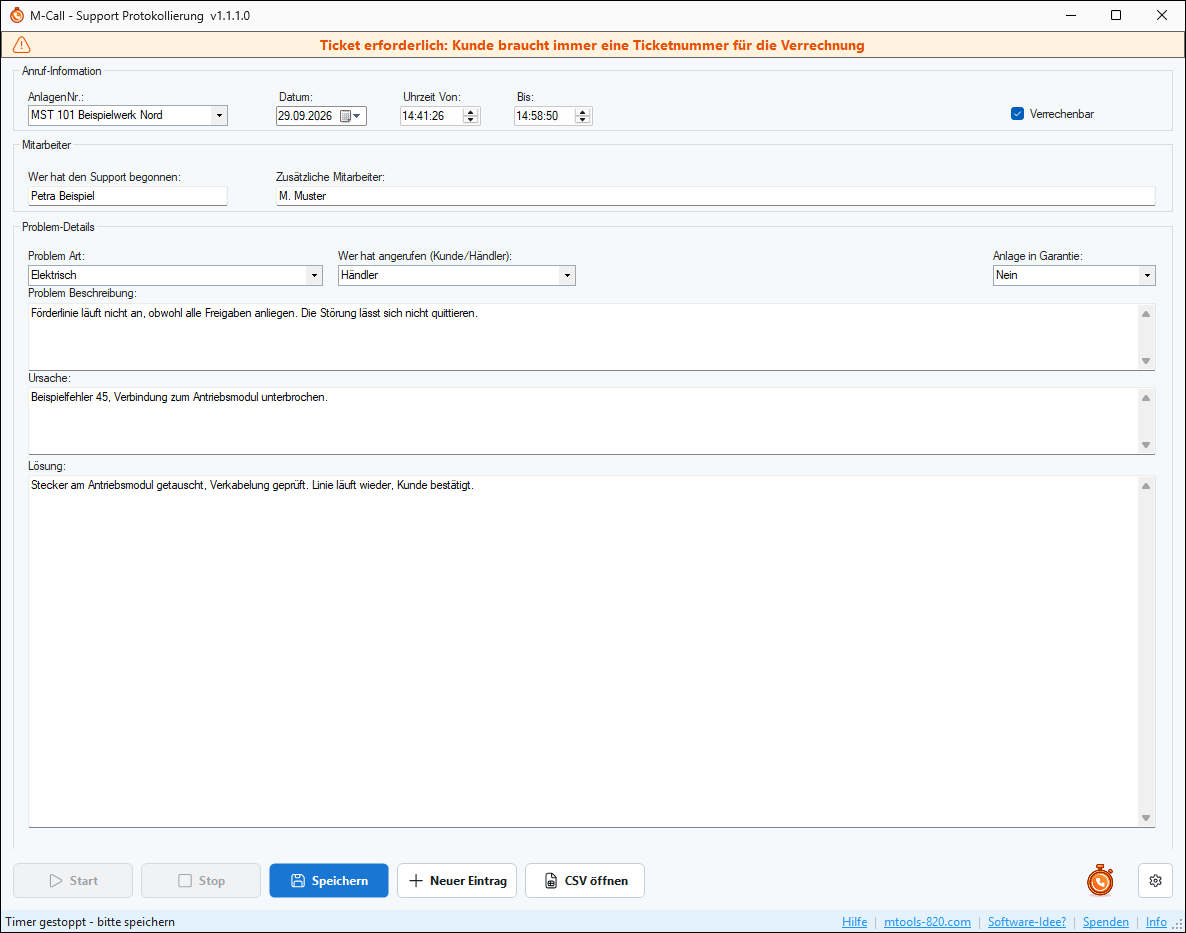Open the Wer hat angerufen dropdown
Viewport: 1186px width, 933px height.
click(x=567, y=275)
